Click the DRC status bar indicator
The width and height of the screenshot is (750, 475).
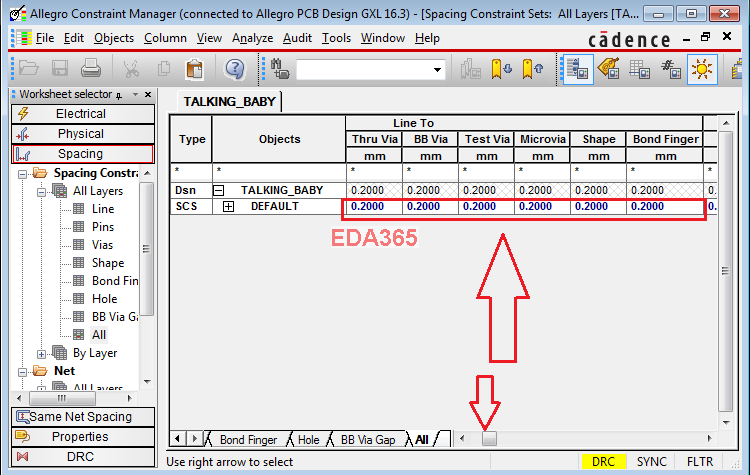[603, 462]
